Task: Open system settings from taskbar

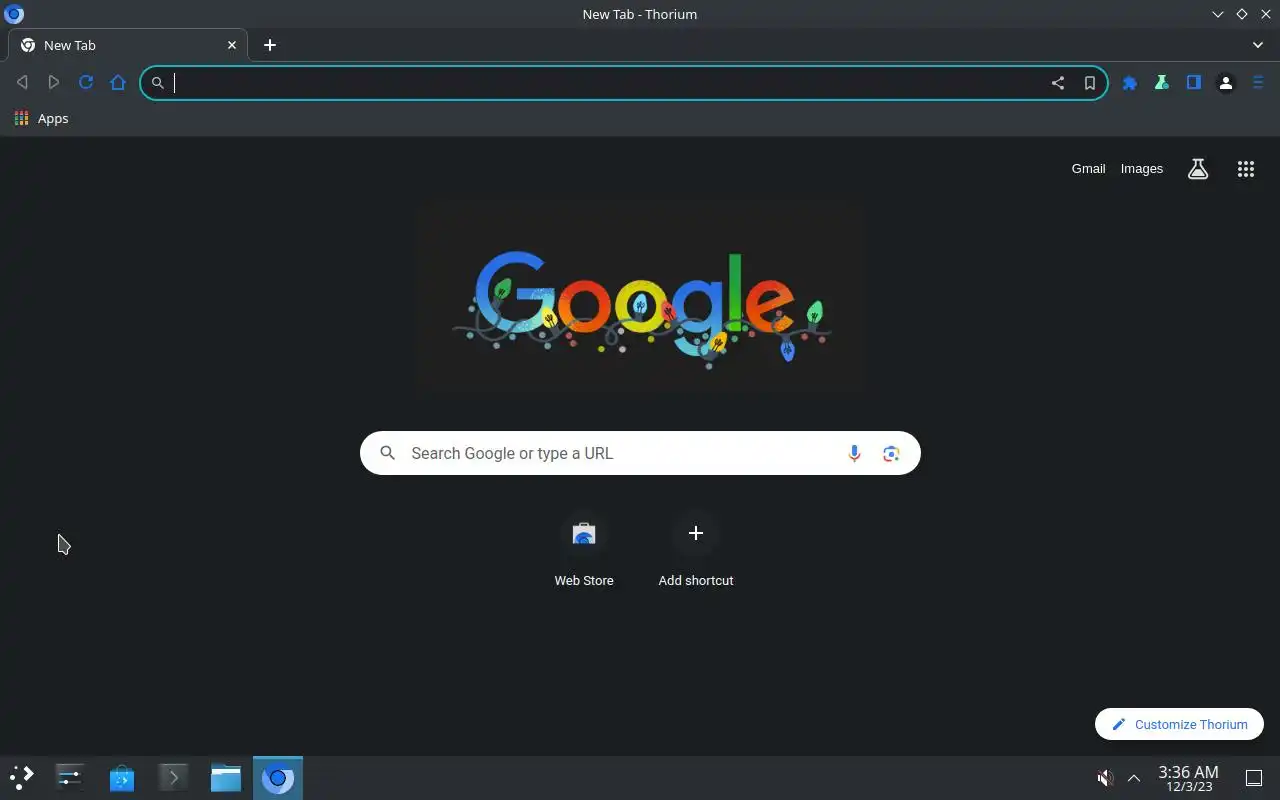Action: tap(70, 777)
